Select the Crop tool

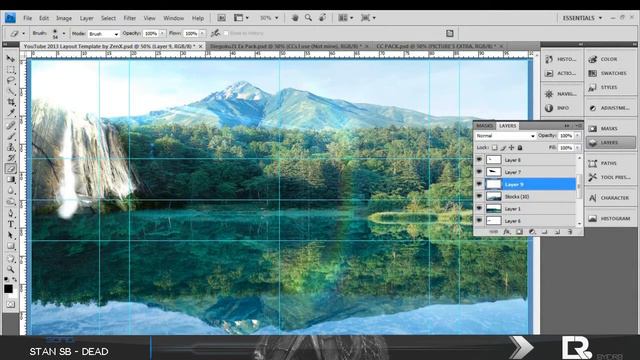pyautogui.click(x=11, y=102)
